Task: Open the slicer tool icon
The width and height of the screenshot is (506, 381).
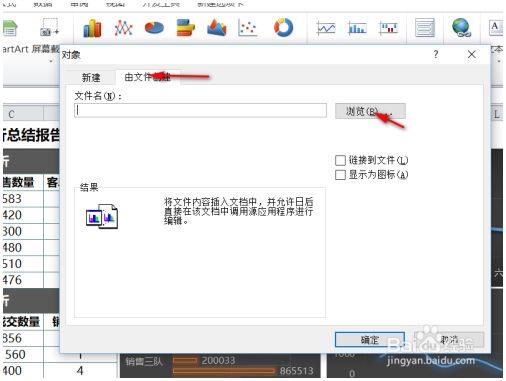Action: pyautogui.click(x=425, y=28)
